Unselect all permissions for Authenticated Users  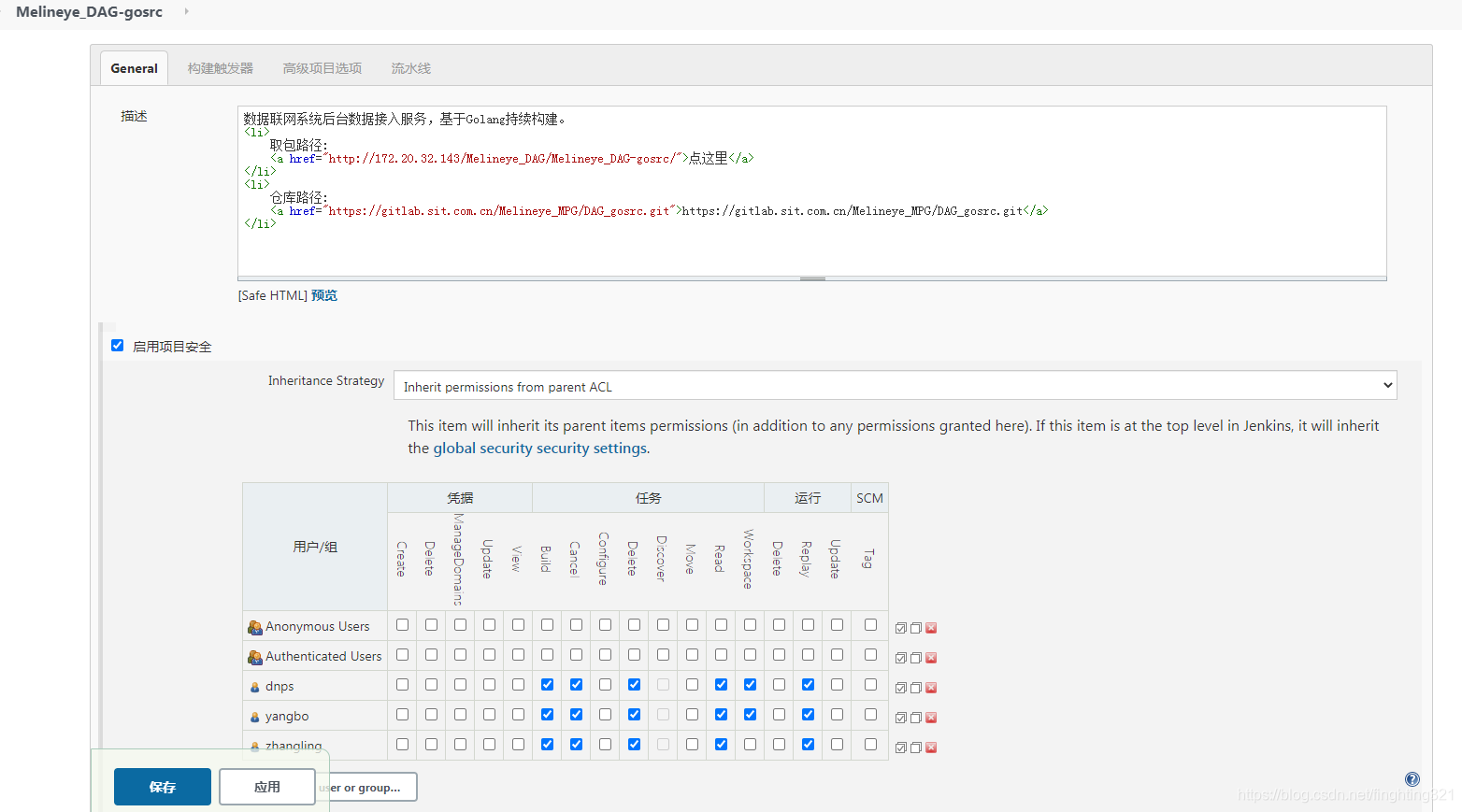coord(916,658)
